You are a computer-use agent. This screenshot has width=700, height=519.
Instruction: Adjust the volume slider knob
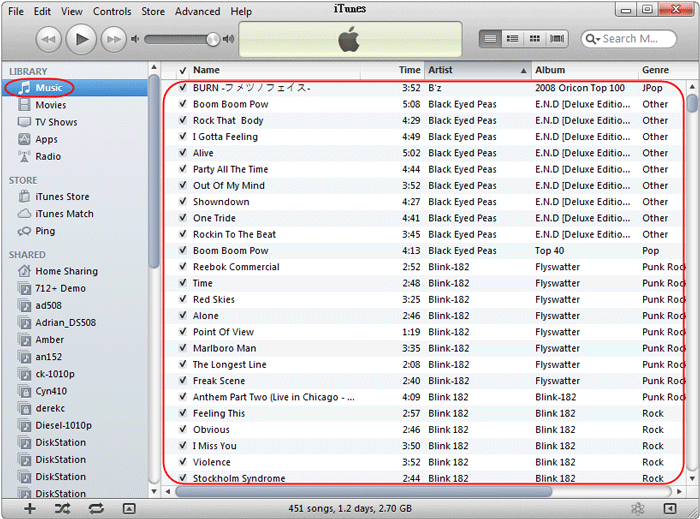213,39
